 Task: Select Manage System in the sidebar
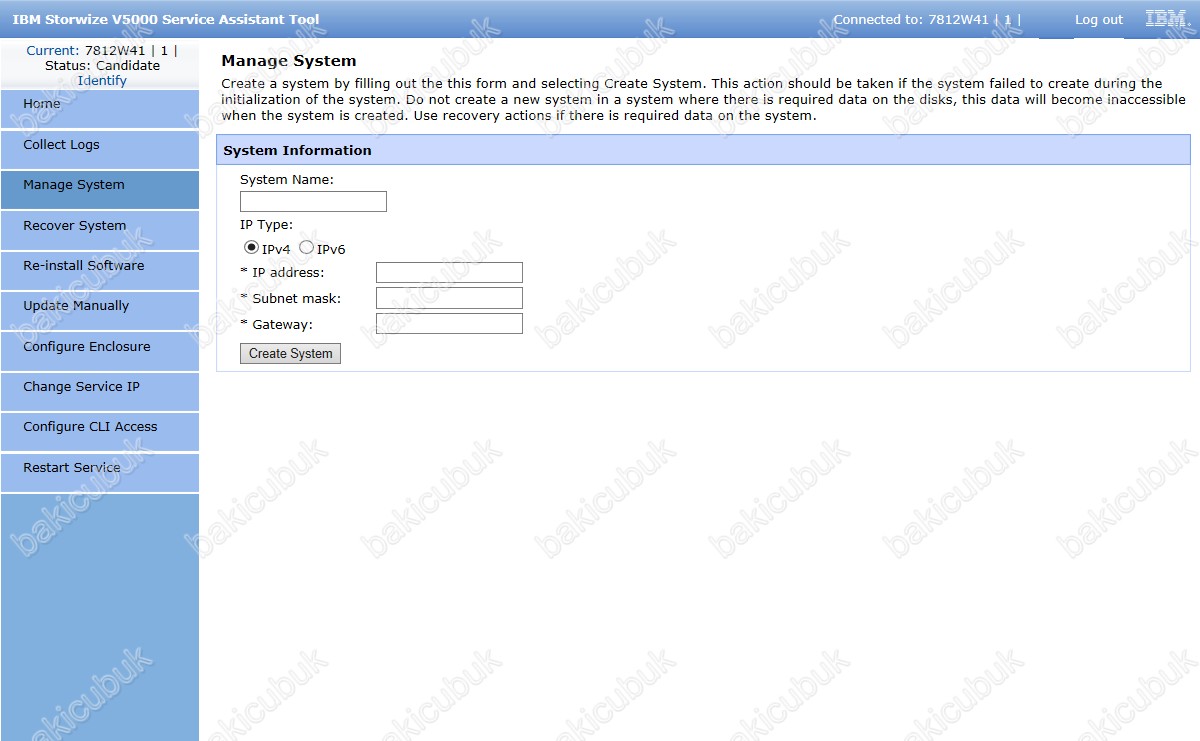pos(99,189)
